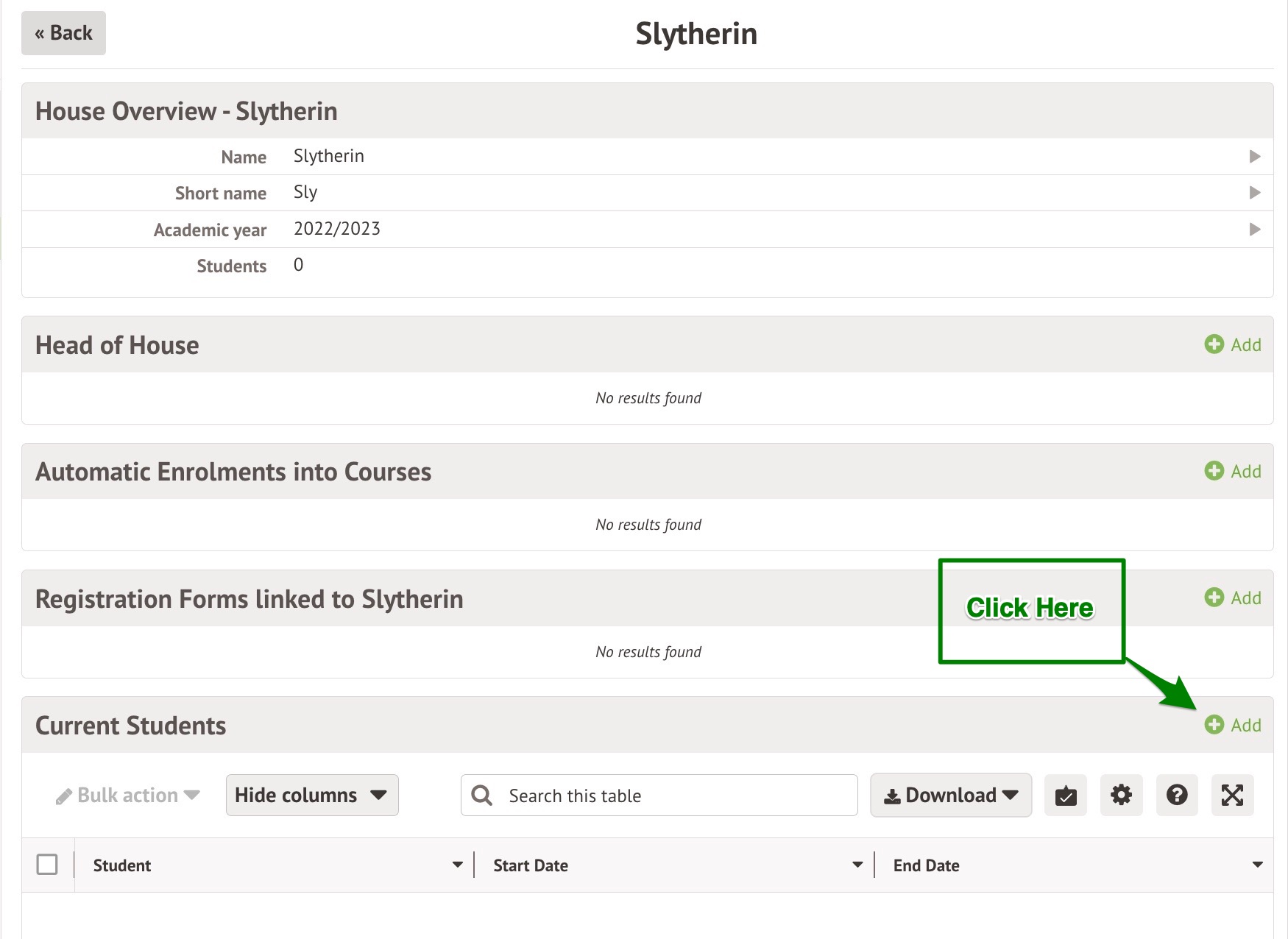This screenshot has width=1288, height=939.
Task: Open the Bulk action menu
Action: [128, 796]
